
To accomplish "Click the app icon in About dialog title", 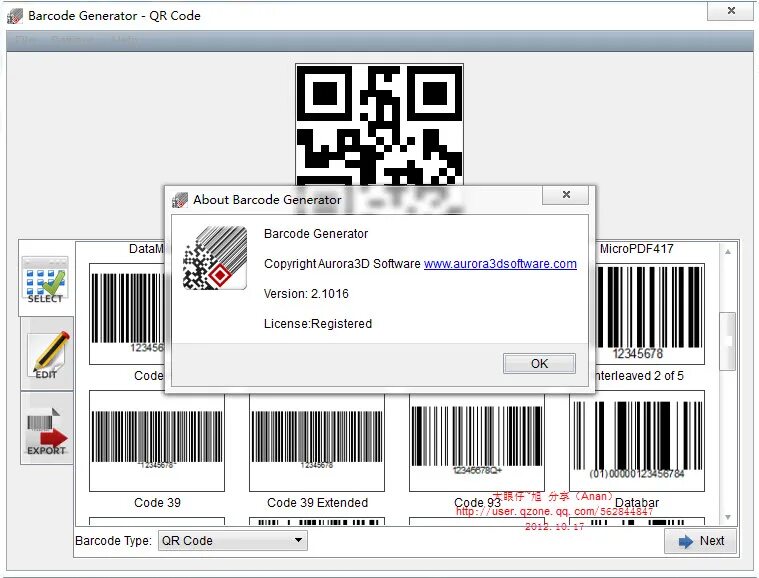I will coord(180,200).
